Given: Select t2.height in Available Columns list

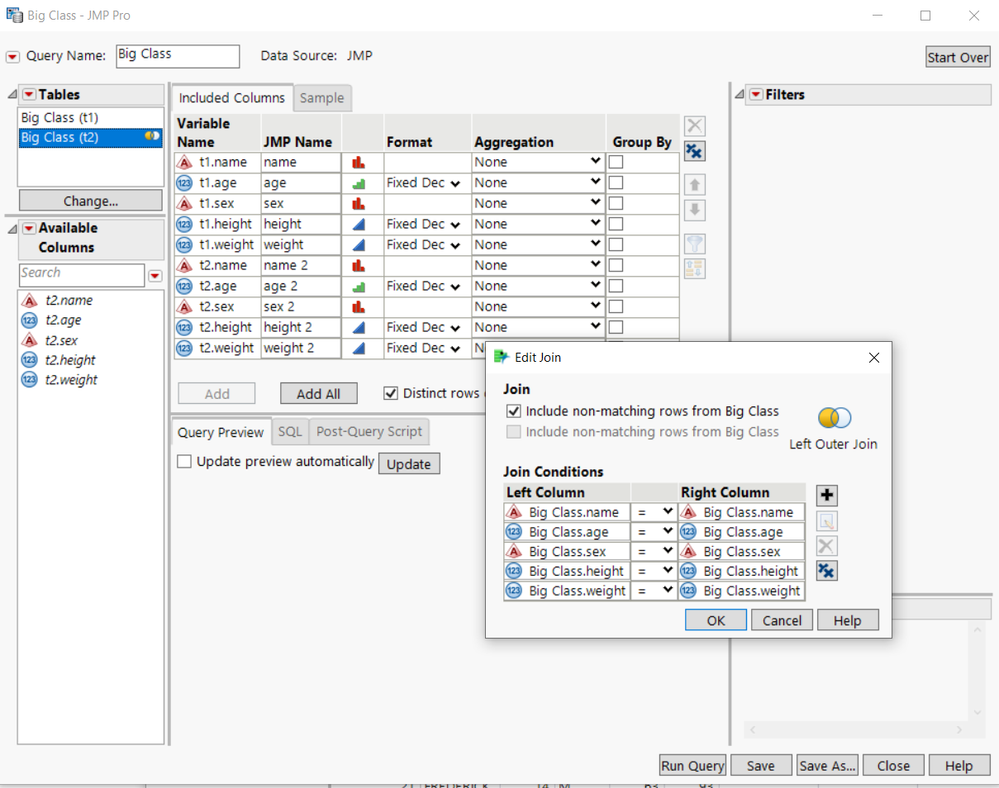Looking at the screenshot, I should pos(70,360).
